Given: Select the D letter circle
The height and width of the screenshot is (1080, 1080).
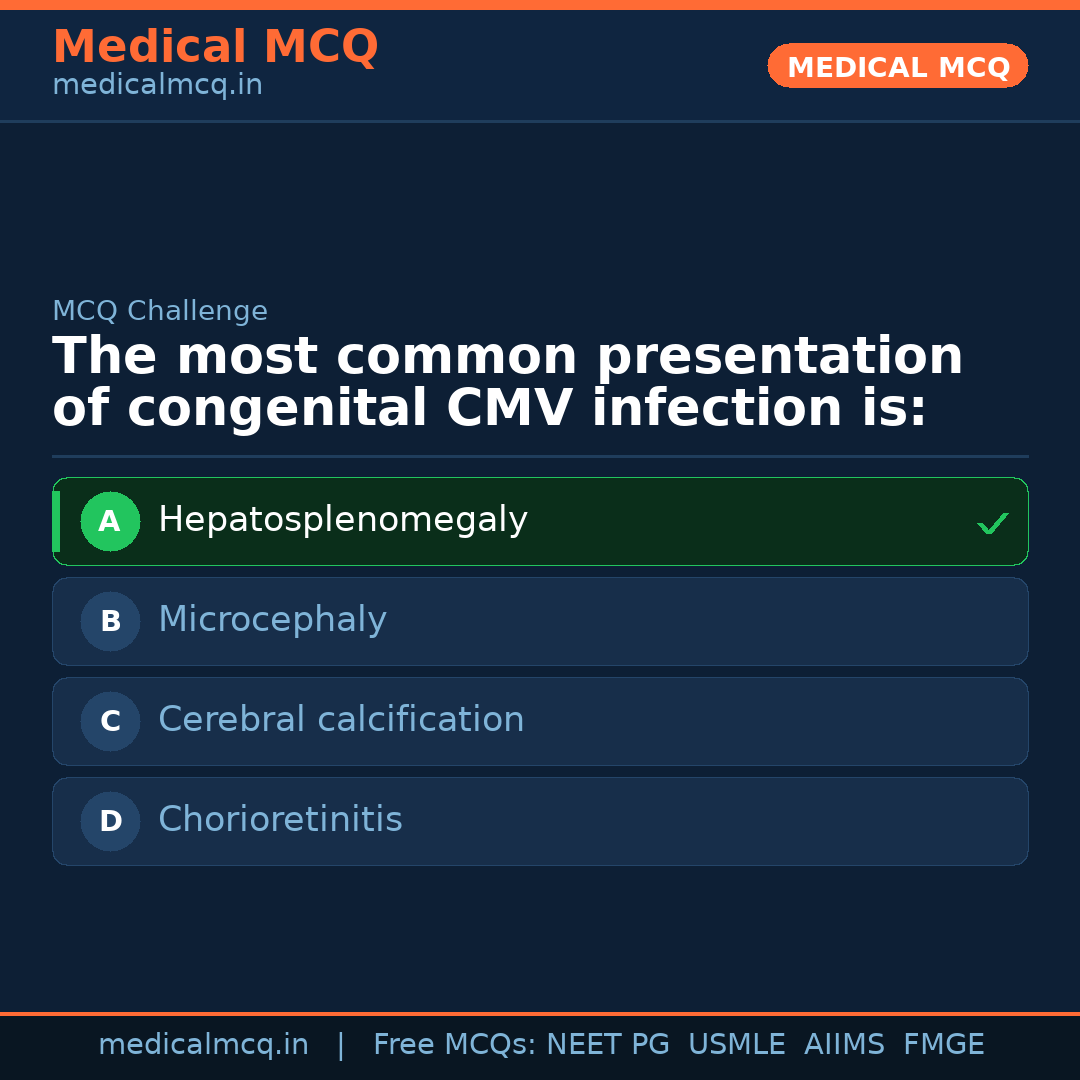Looking at the screenshot, I should [x=110, y=821].
